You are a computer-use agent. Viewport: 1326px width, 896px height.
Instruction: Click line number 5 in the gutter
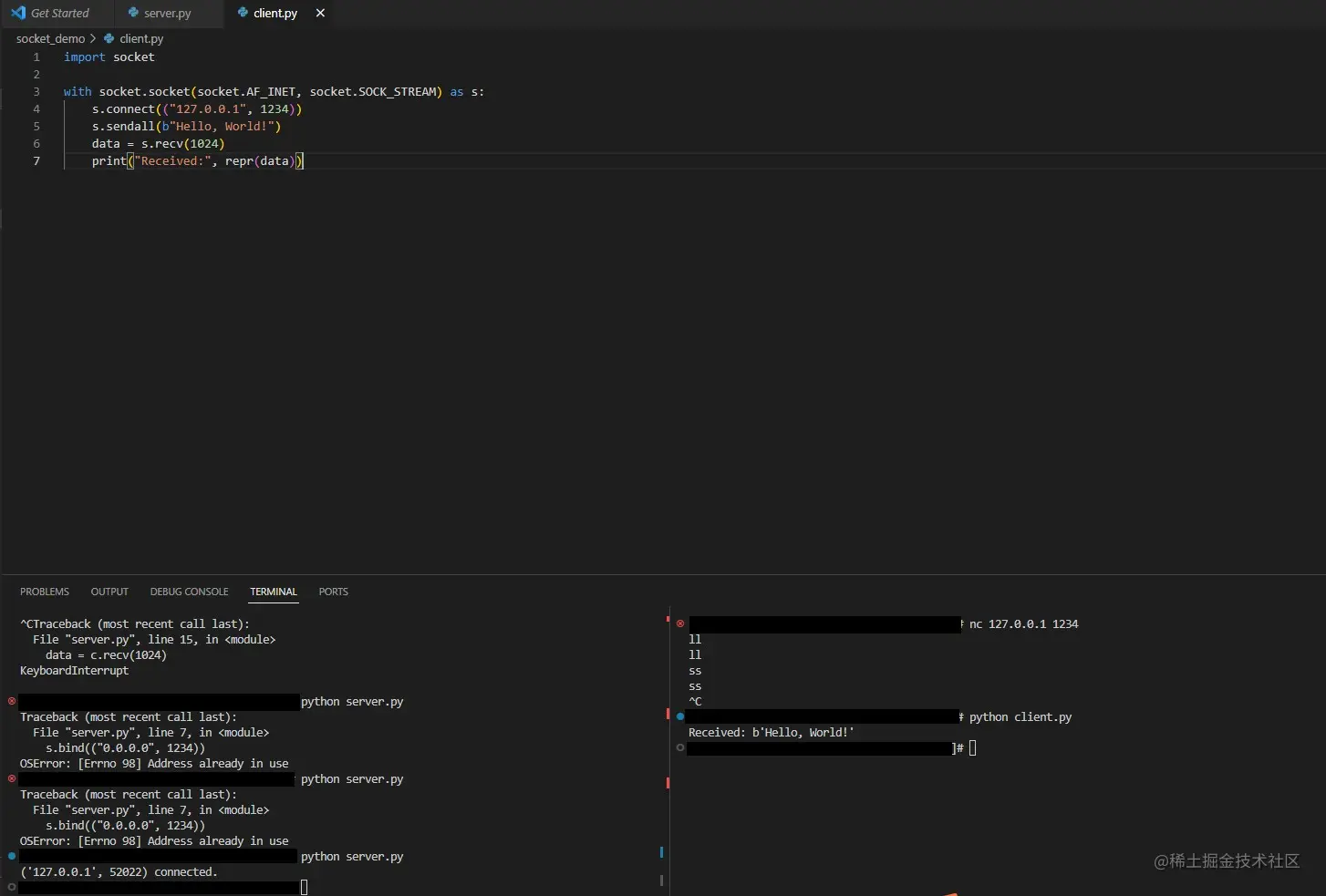(x=36, y=126)
